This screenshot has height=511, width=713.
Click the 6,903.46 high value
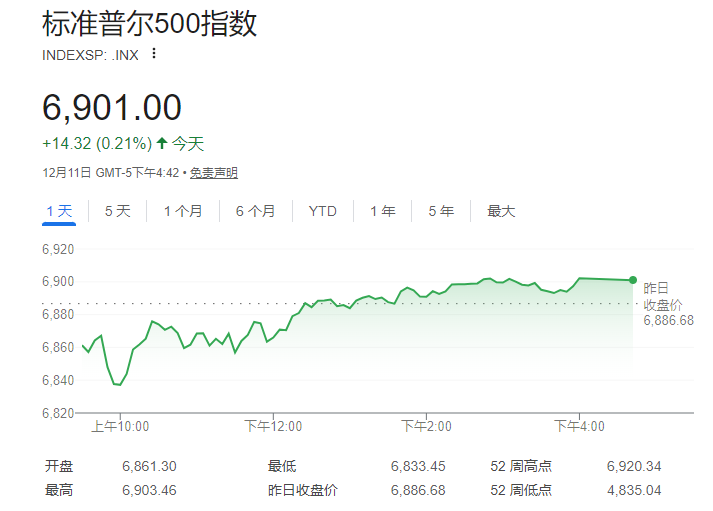(x=149, y=491)
